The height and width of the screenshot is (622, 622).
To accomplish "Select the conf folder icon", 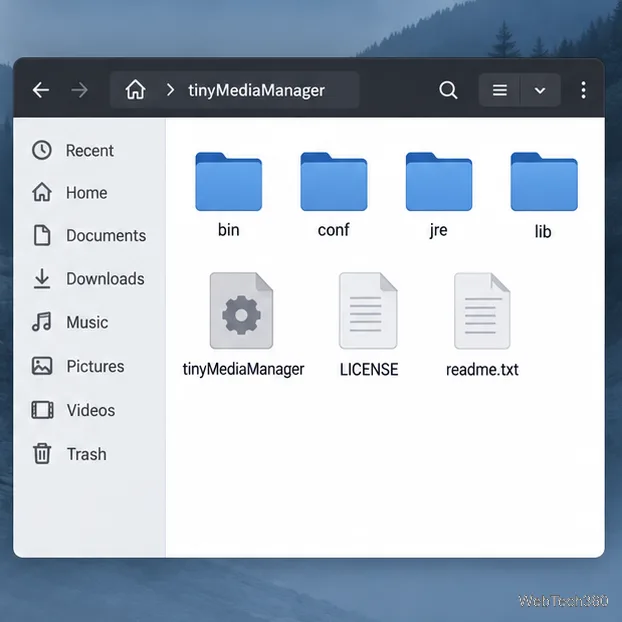I will tap(334, 181).
